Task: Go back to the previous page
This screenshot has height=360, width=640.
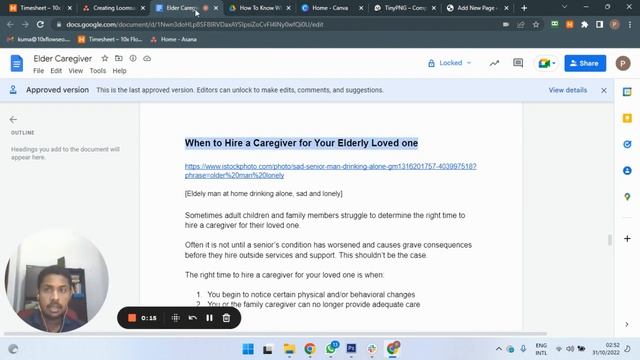Action: 10,24
